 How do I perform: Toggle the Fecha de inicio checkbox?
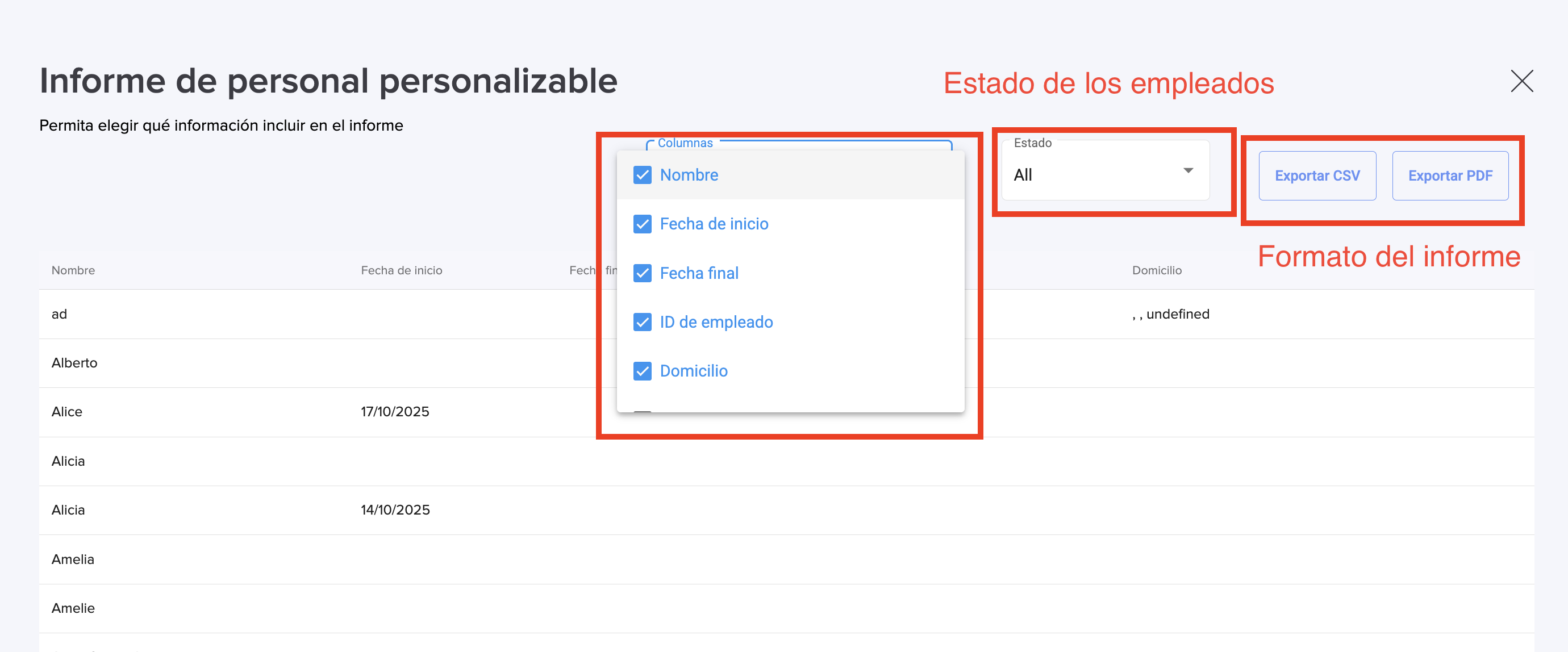click(642, 224)
